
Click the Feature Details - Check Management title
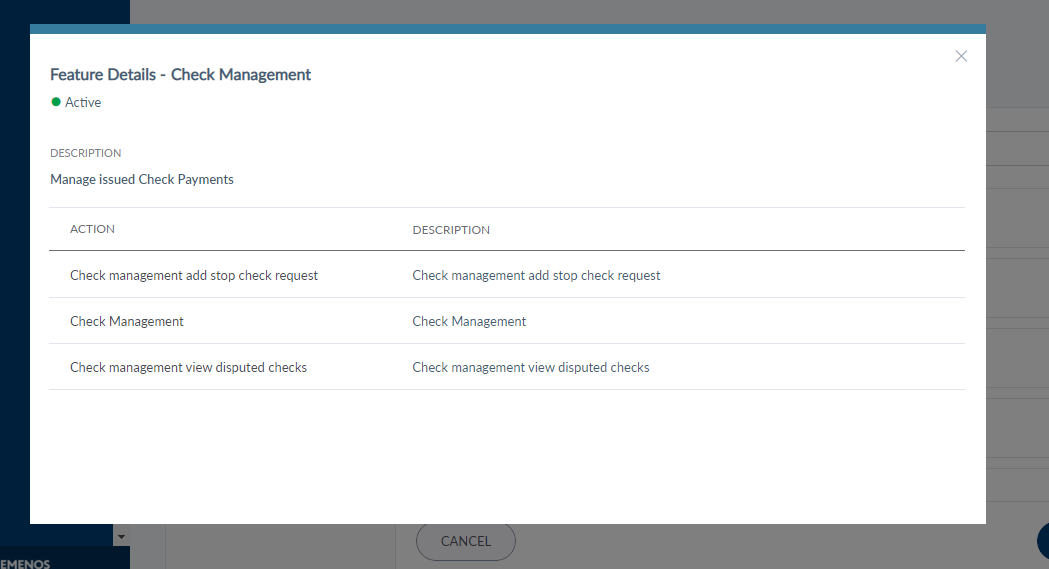click(180, 75)
